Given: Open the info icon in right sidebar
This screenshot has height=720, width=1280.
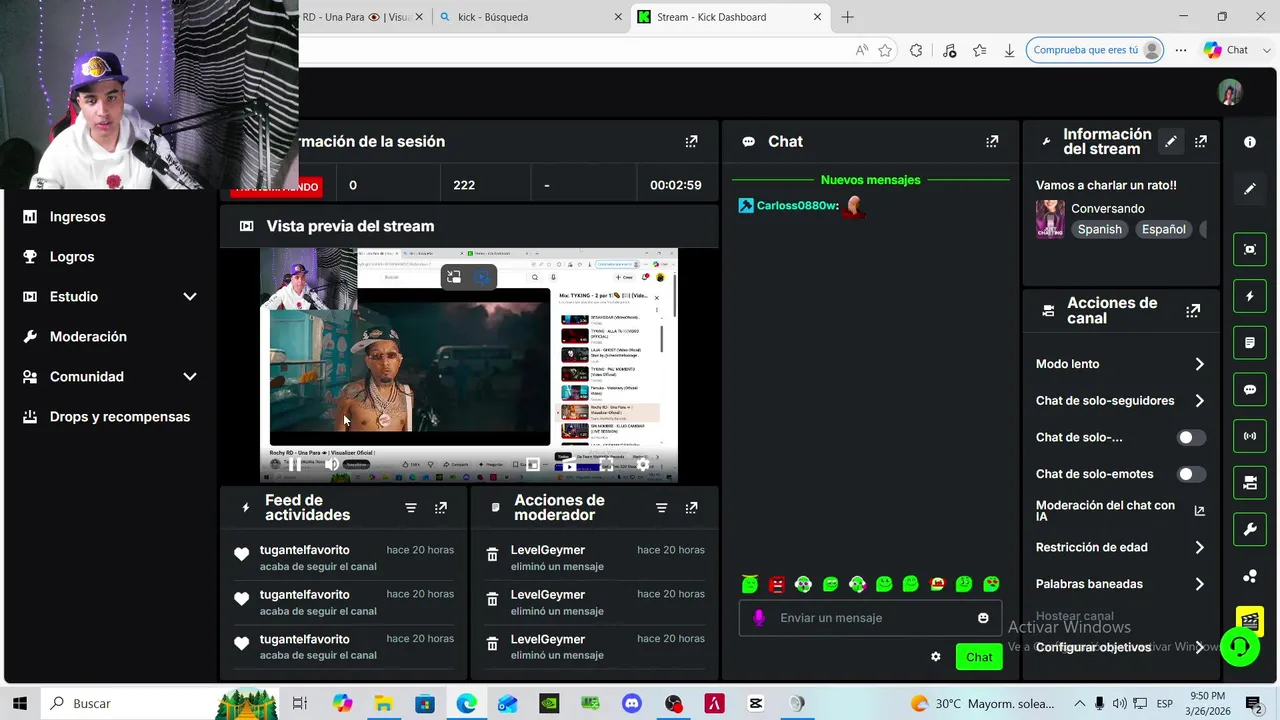Looking at the screenshot, I should (1250, 142).
